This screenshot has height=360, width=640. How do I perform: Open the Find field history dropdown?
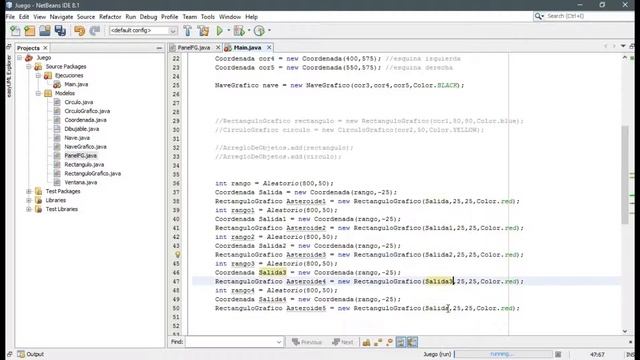coord(279,342)
